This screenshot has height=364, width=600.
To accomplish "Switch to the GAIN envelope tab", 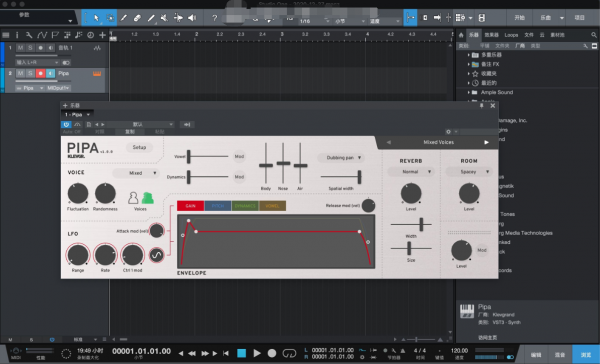I will coord(191,206).
